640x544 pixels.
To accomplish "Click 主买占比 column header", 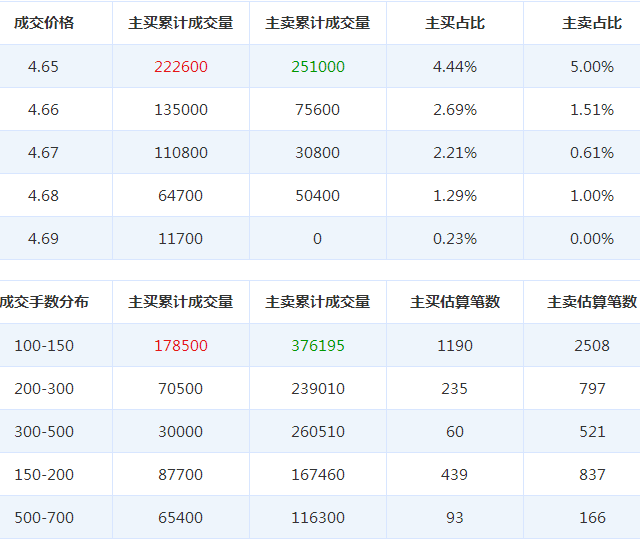I will click(455, 23).
